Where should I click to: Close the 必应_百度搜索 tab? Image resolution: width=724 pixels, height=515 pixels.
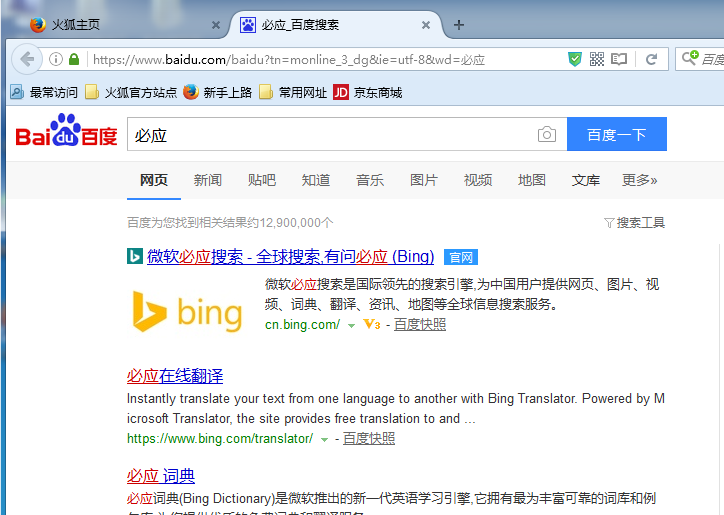coord(426,25)
